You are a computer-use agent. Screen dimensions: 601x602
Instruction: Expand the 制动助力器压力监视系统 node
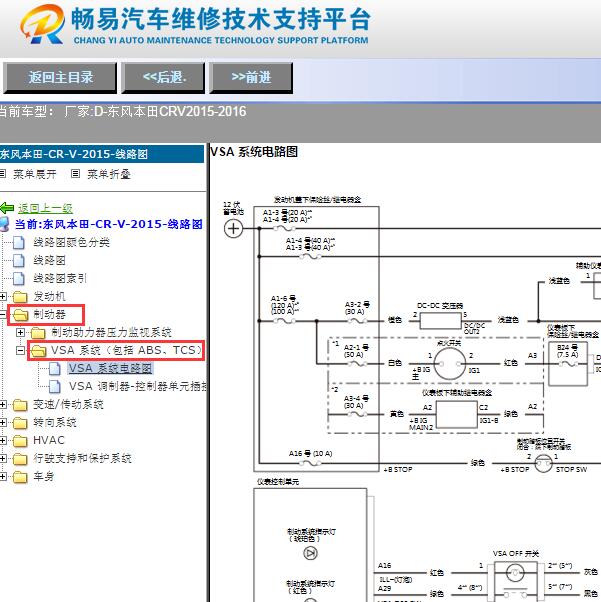pyautogui.click(x=21, y=332)
